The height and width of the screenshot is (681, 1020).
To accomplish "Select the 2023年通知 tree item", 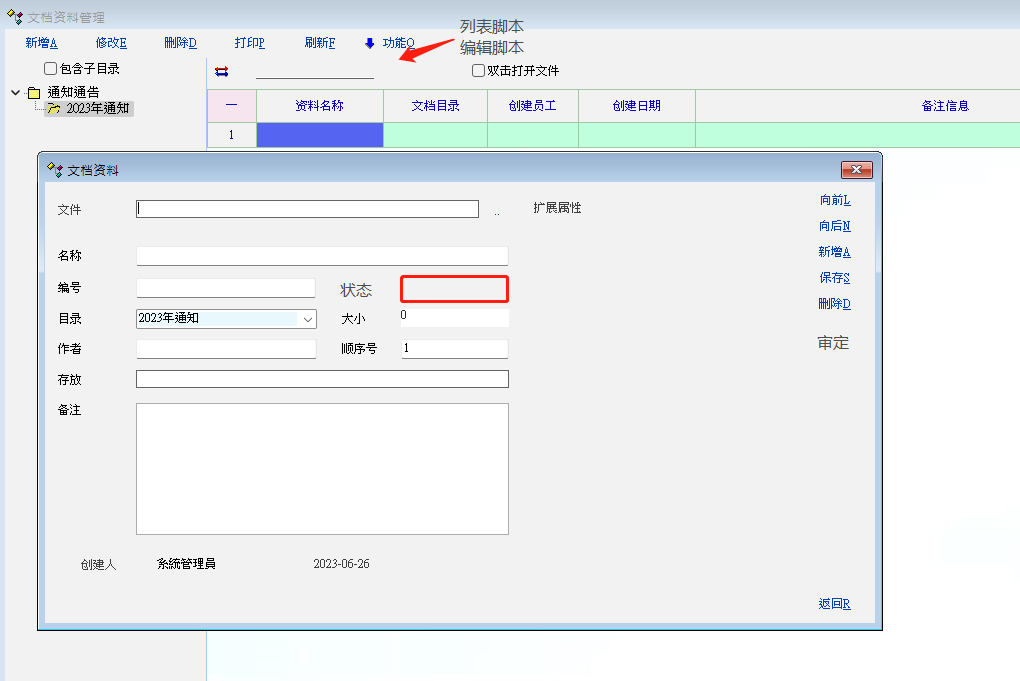I will 97,108.
